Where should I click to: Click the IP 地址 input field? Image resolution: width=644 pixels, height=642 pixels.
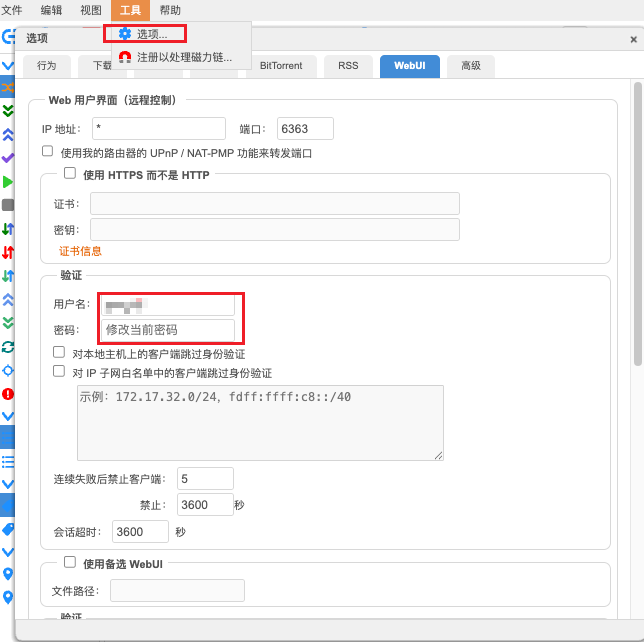pos(159,129)
